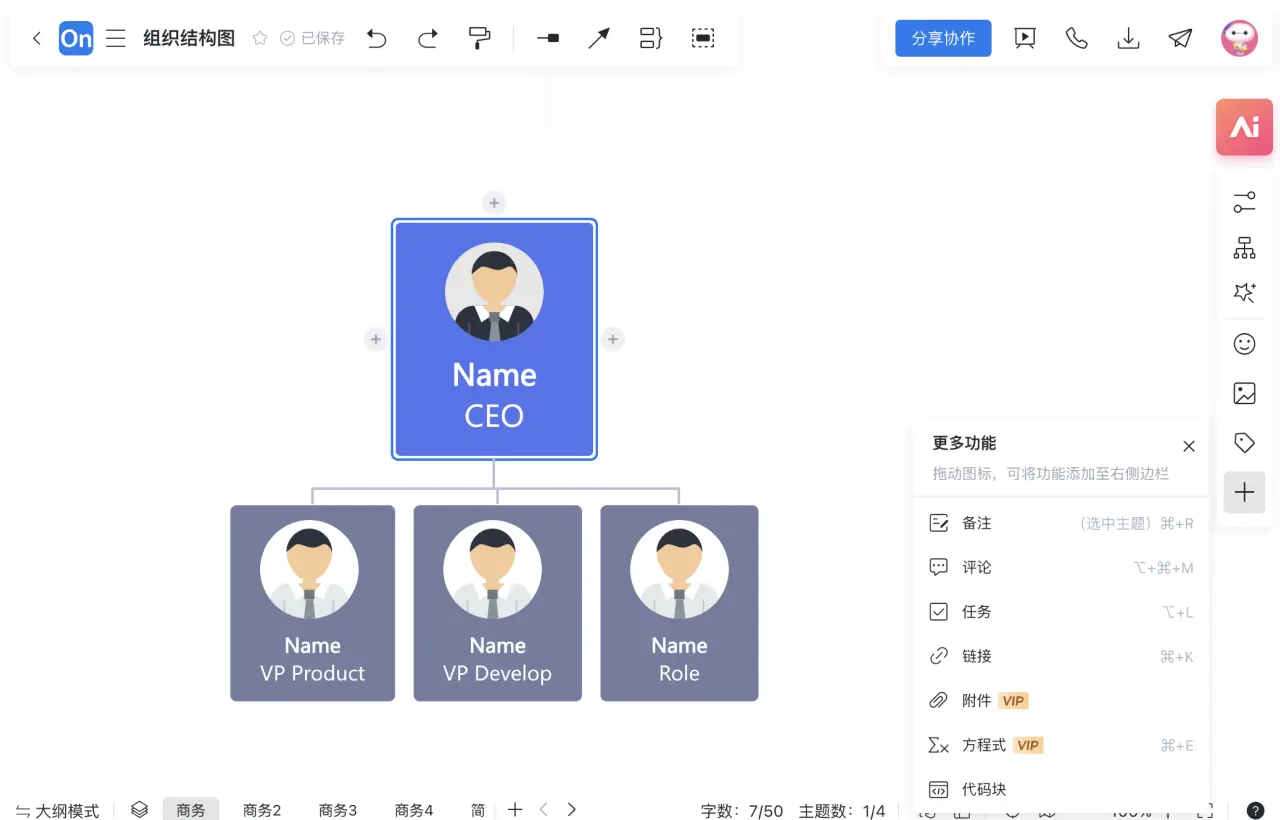Toggle the favorite star for 组织结构图
This screenshot has height=820, width=1280.
click(x=259, y=38)
